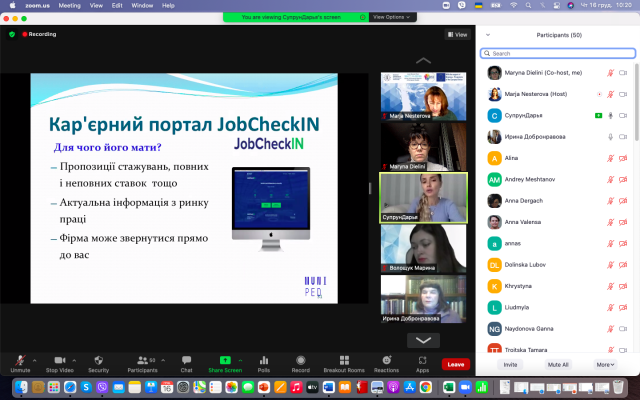The height and width of the screenshot is (400, 640).
Task: Open the Chat panel
Action: click(x=187, y=364)
